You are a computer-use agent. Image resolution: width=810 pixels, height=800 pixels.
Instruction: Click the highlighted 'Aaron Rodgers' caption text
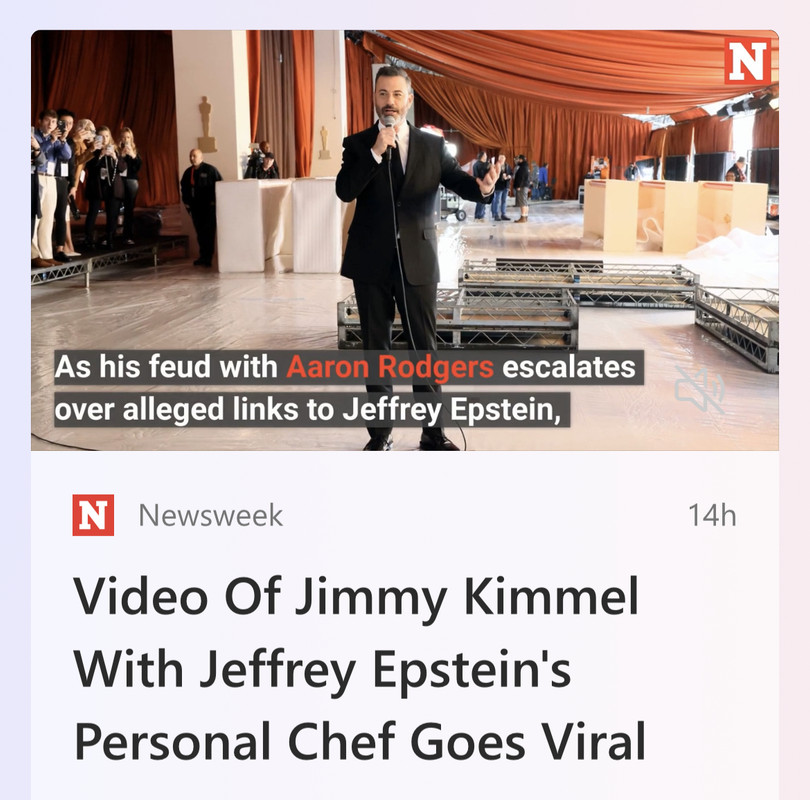click(x=390, y=367)
